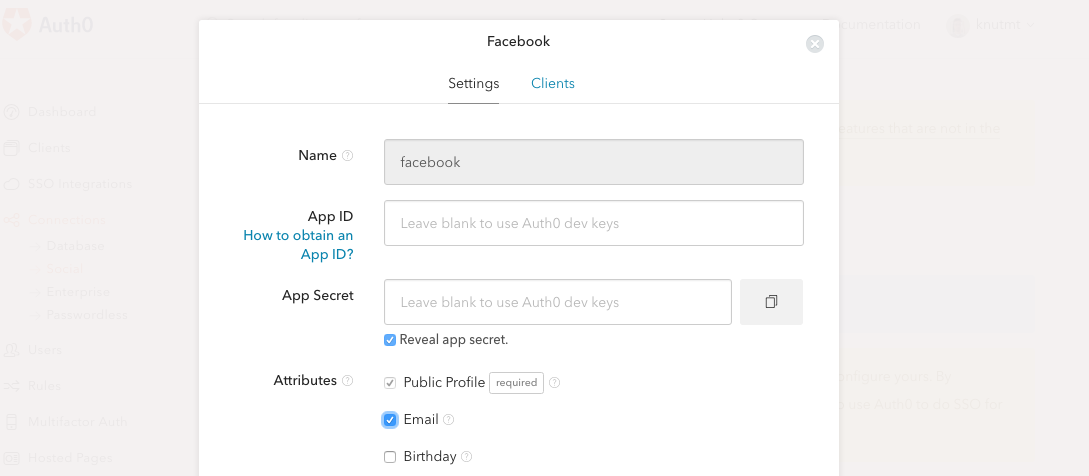Select Database under Connections sidebar
This screenshot has height=476, width=1089.
(75, 246)
